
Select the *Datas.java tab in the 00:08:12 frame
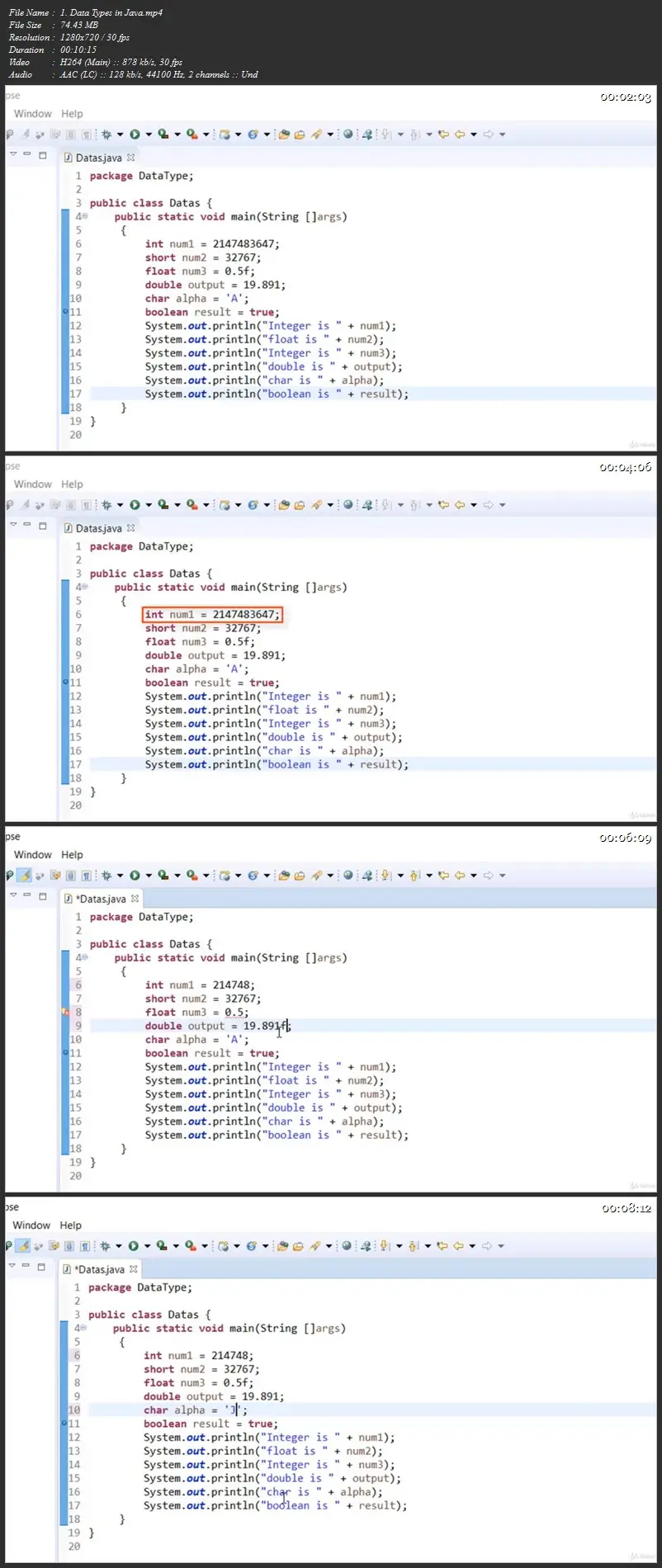point(99,1269)
